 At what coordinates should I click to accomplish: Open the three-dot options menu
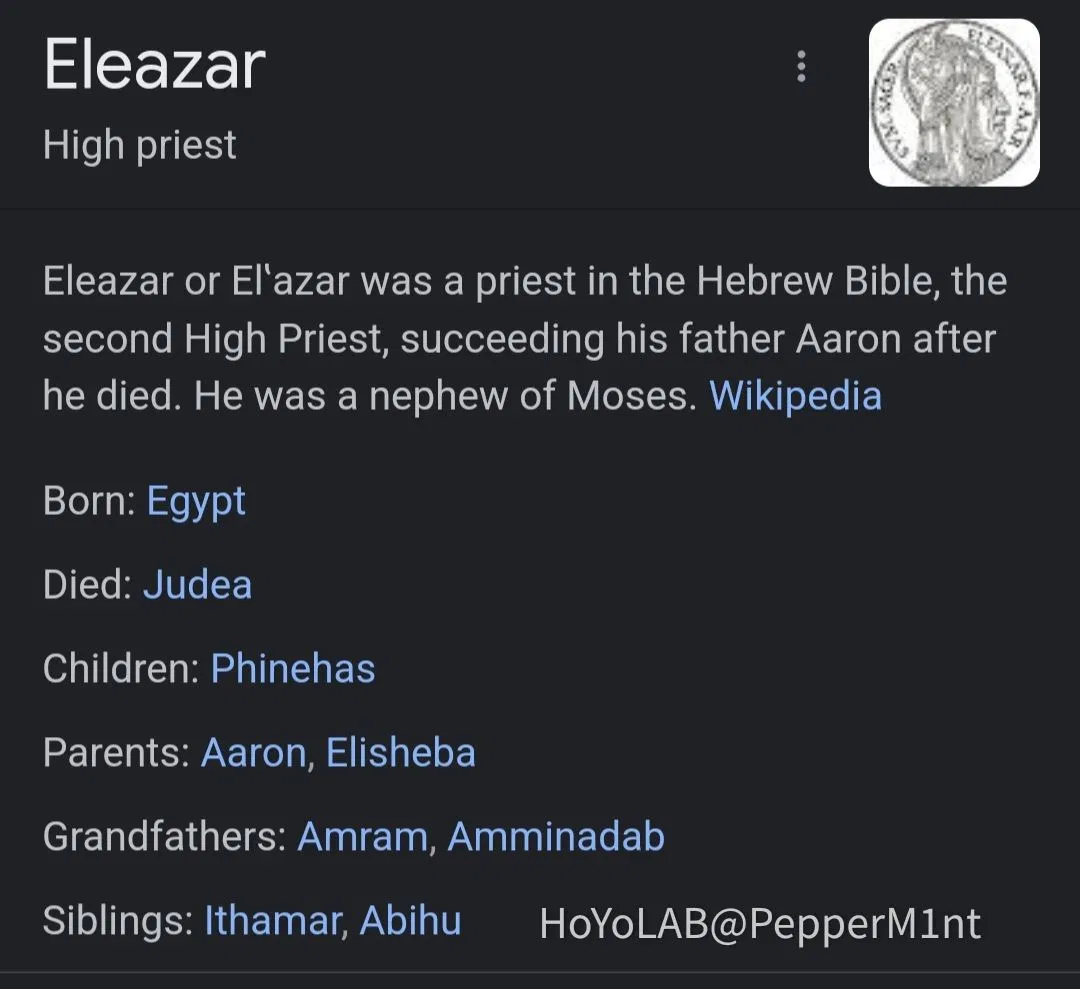pos(800,66)
